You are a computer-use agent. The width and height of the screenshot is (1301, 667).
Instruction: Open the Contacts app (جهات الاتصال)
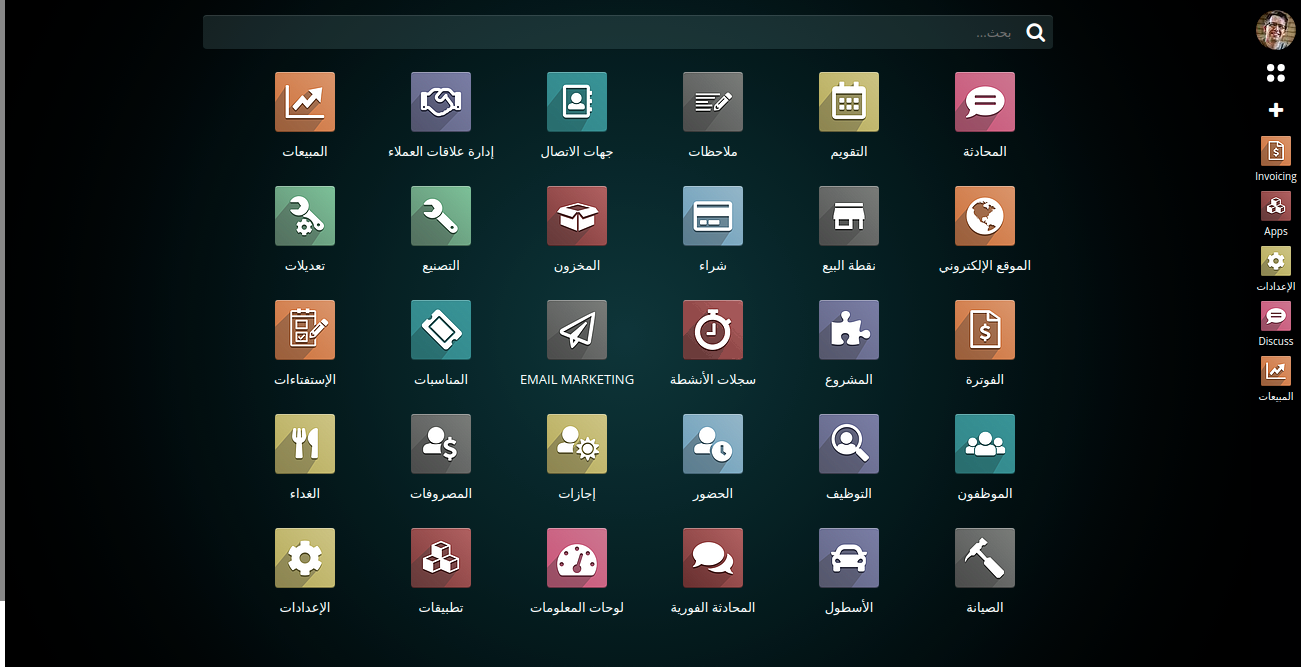[x=576, y=102]
